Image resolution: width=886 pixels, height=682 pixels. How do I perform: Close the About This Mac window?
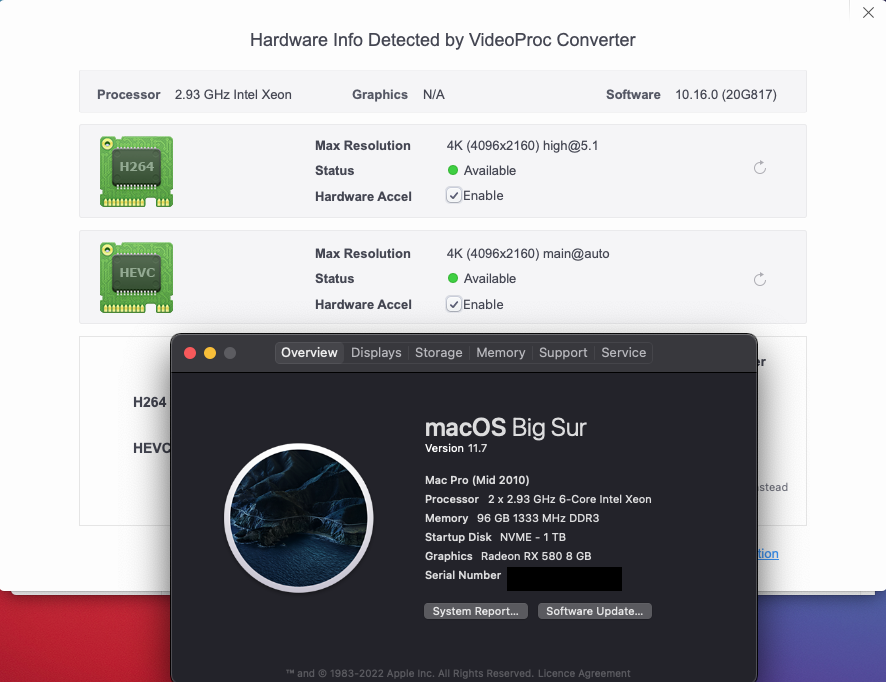click(x=190, y=353)
